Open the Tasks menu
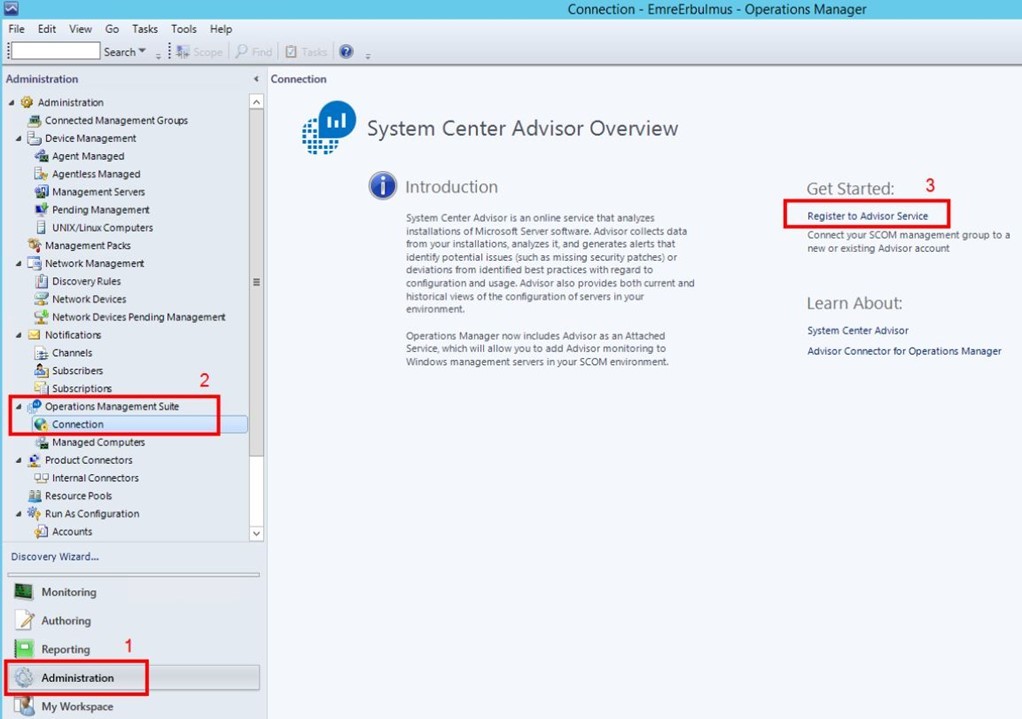The image size is (1022, 719). pos(145,29)
